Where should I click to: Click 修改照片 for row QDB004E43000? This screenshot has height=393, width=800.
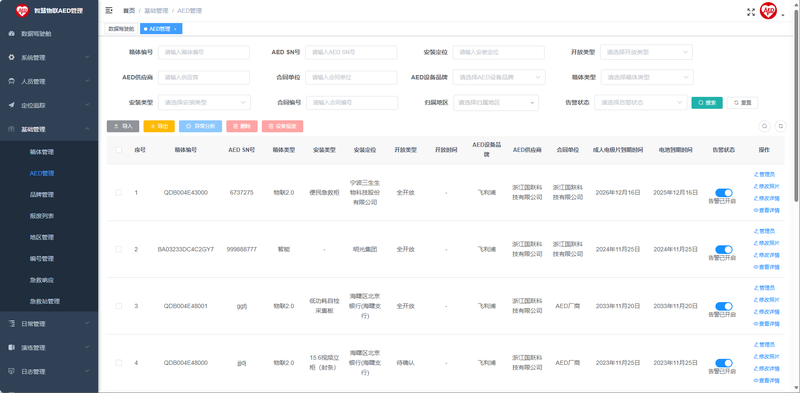766,186
